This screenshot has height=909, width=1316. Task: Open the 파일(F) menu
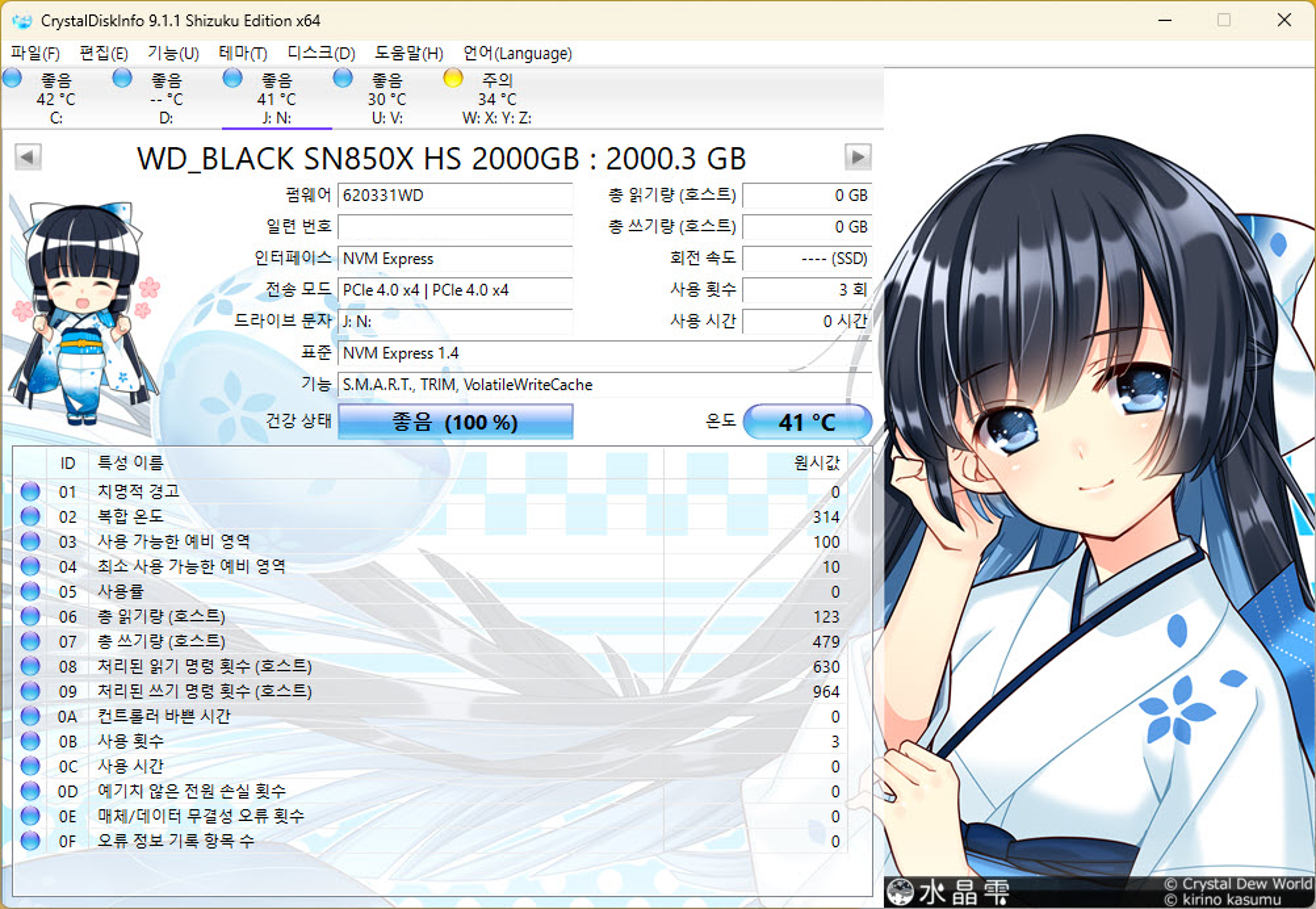[35, 53]
